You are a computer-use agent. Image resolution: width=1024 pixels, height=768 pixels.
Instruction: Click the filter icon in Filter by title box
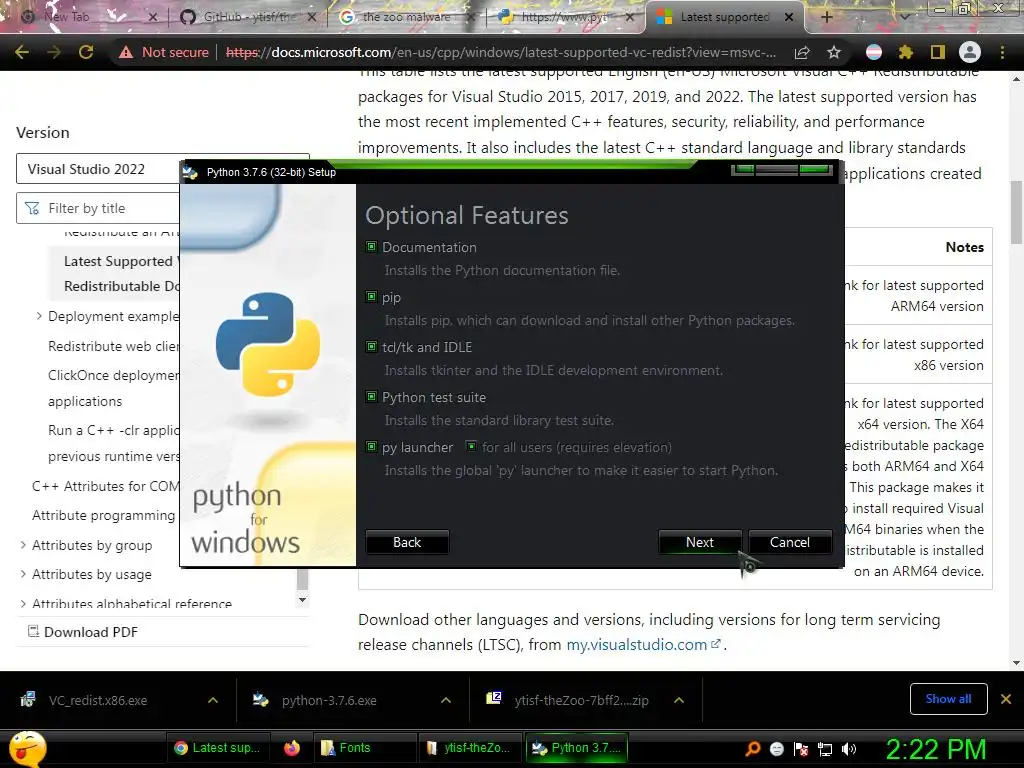coord(31,208)
